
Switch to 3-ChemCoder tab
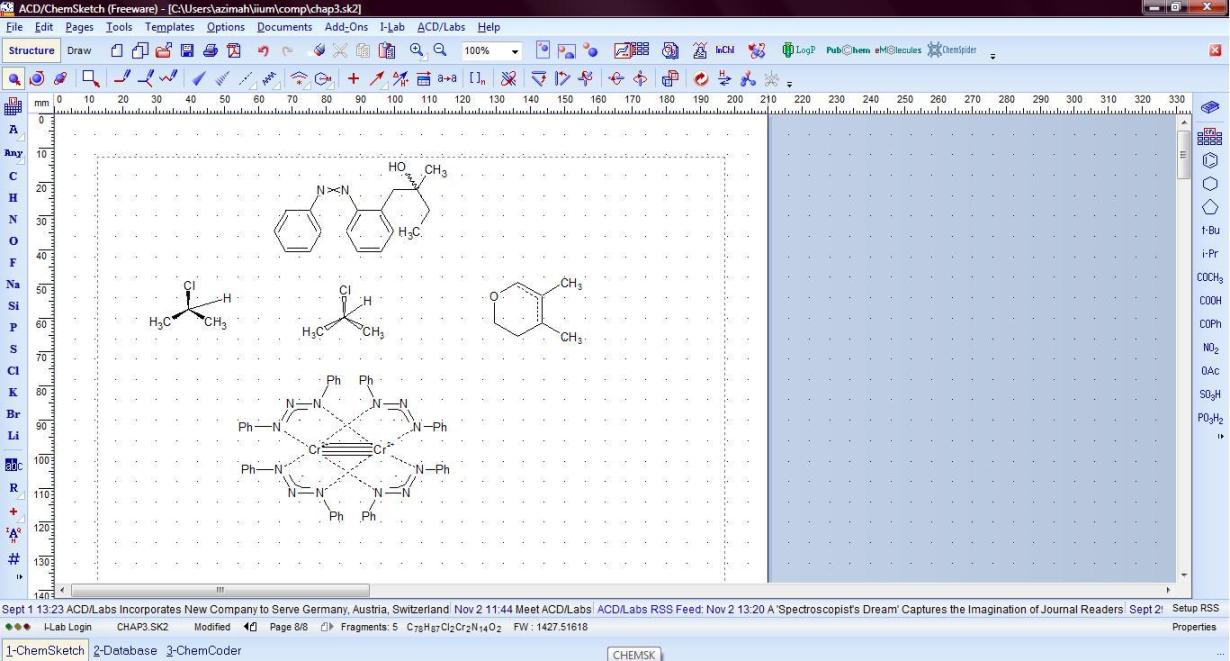tap(204, 650)
